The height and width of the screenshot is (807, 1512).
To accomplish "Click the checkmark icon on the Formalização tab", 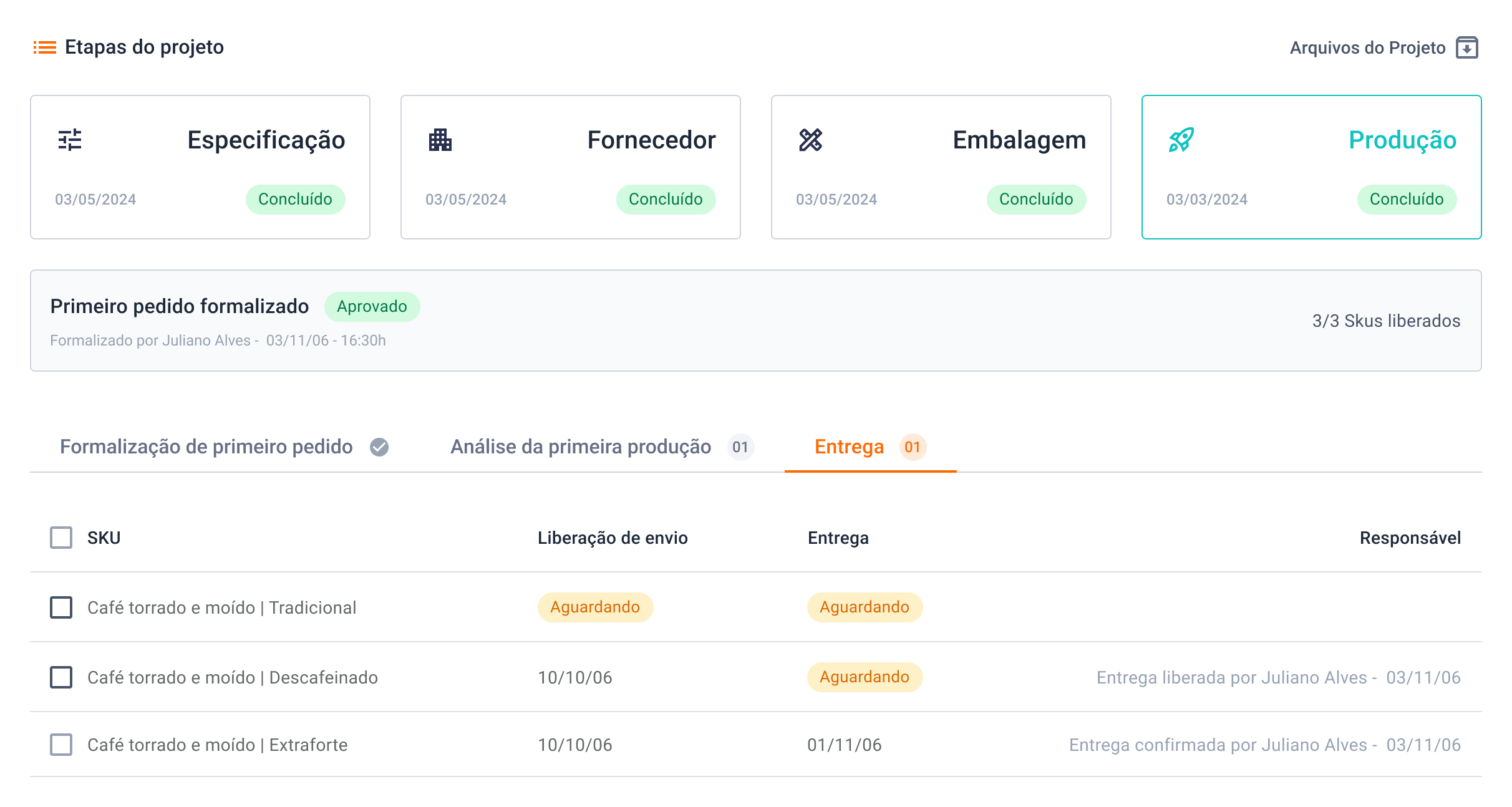I will coord(379,447).
